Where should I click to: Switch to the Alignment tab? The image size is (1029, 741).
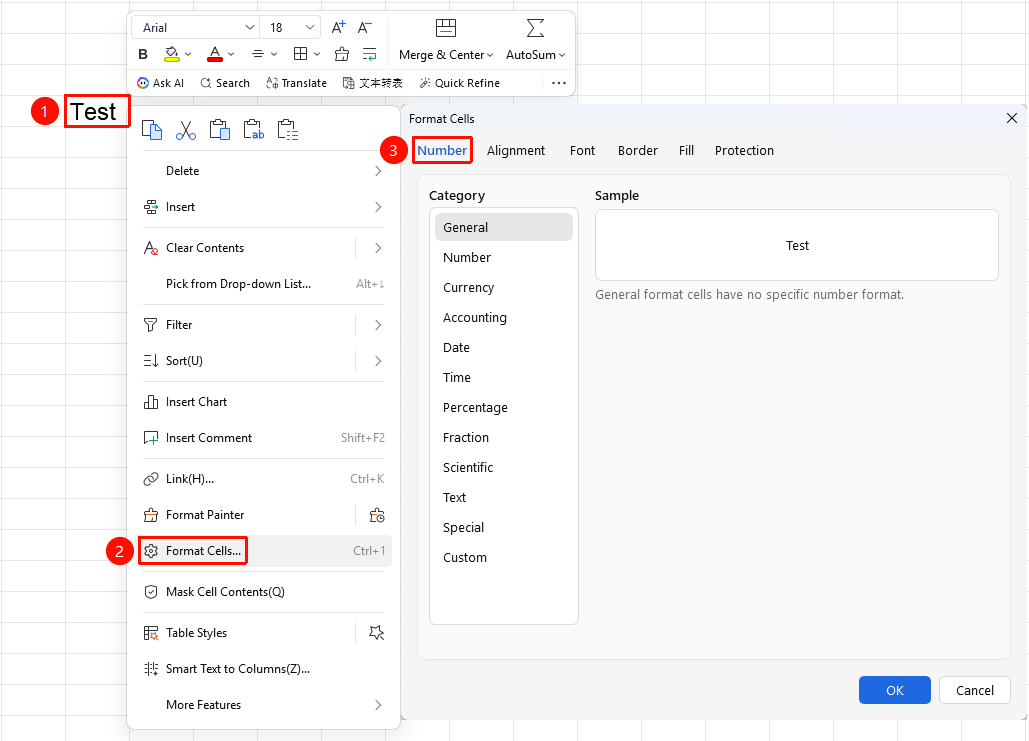(516, 150)
